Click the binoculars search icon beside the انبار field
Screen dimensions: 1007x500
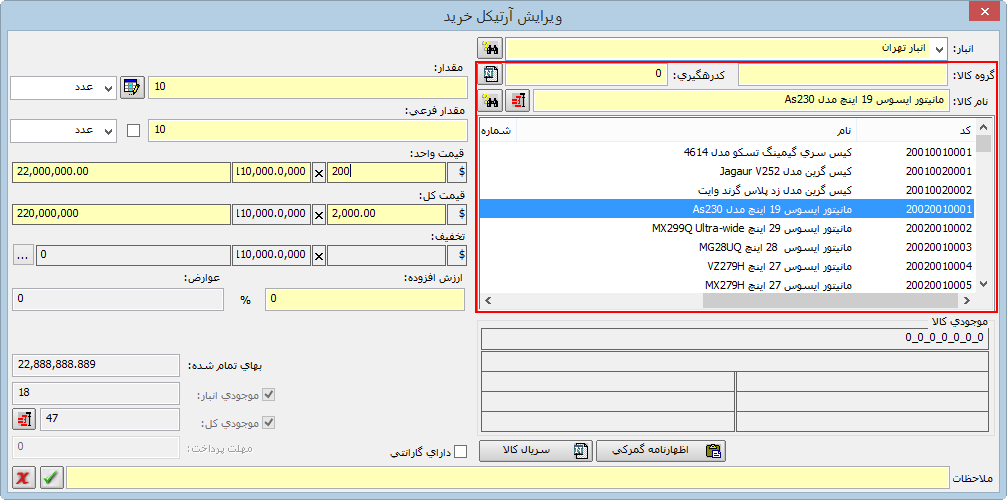tap(490, 48)
